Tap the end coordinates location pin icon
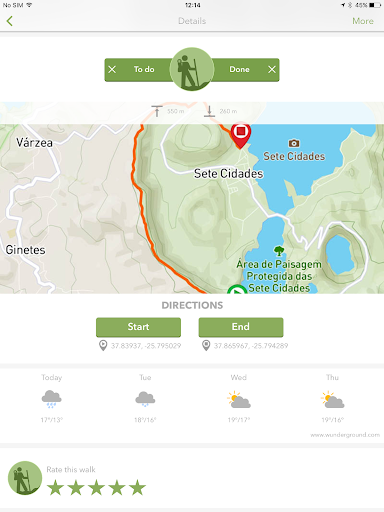384x512 pixels. tap(206, 346)
